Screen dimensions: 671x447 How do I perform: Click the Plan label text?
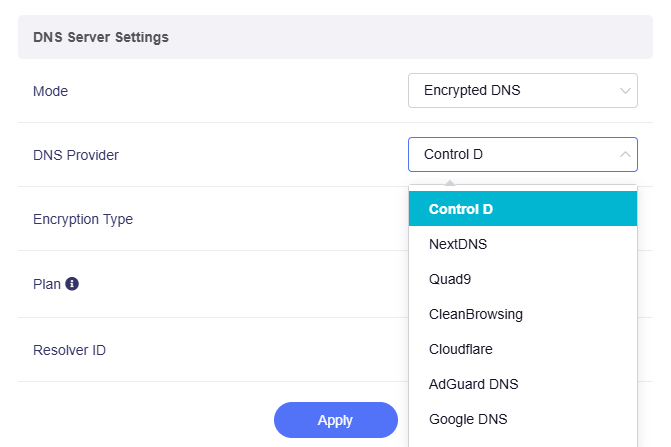click(x=47, y=284)
